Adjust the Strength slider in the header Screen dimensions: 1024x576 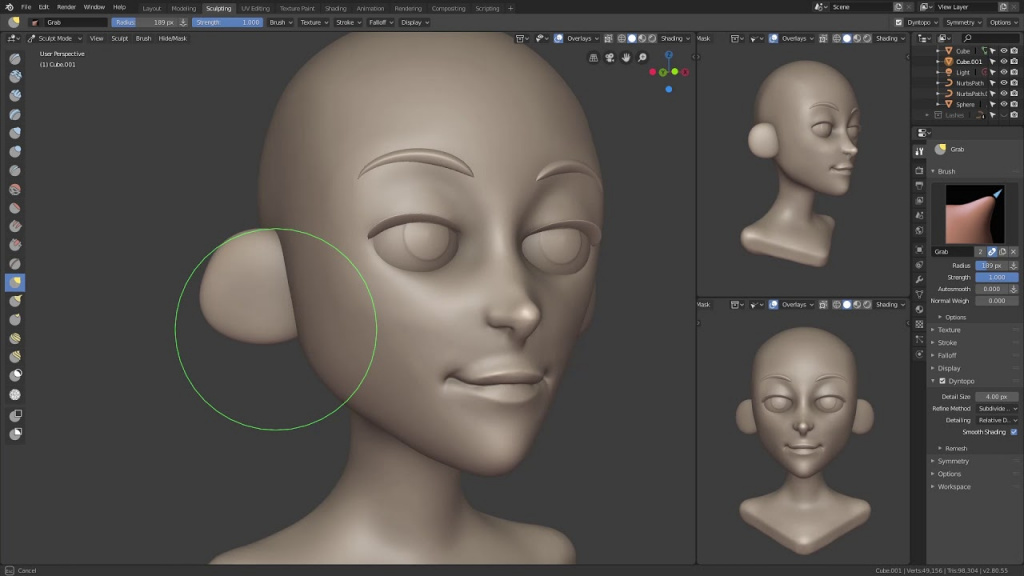227,22
